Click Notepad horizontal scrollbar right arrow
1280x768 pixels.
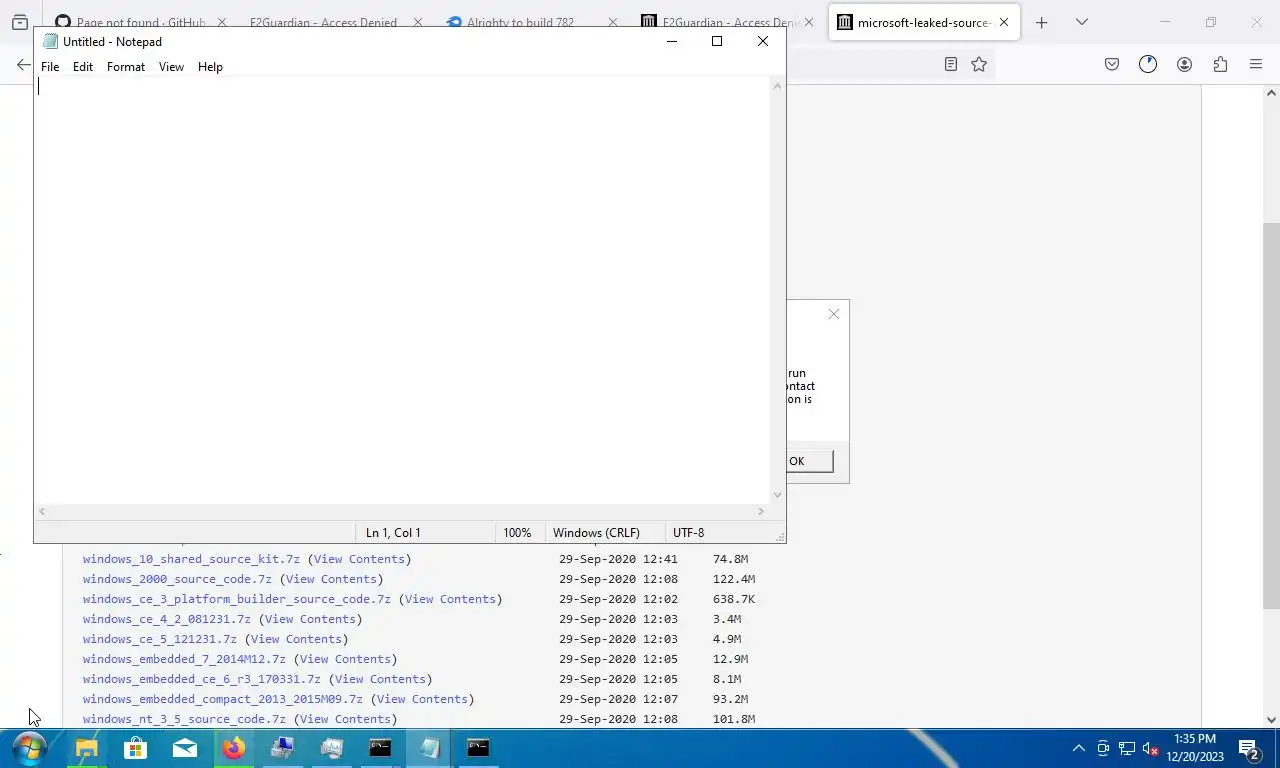coord(761,511)
